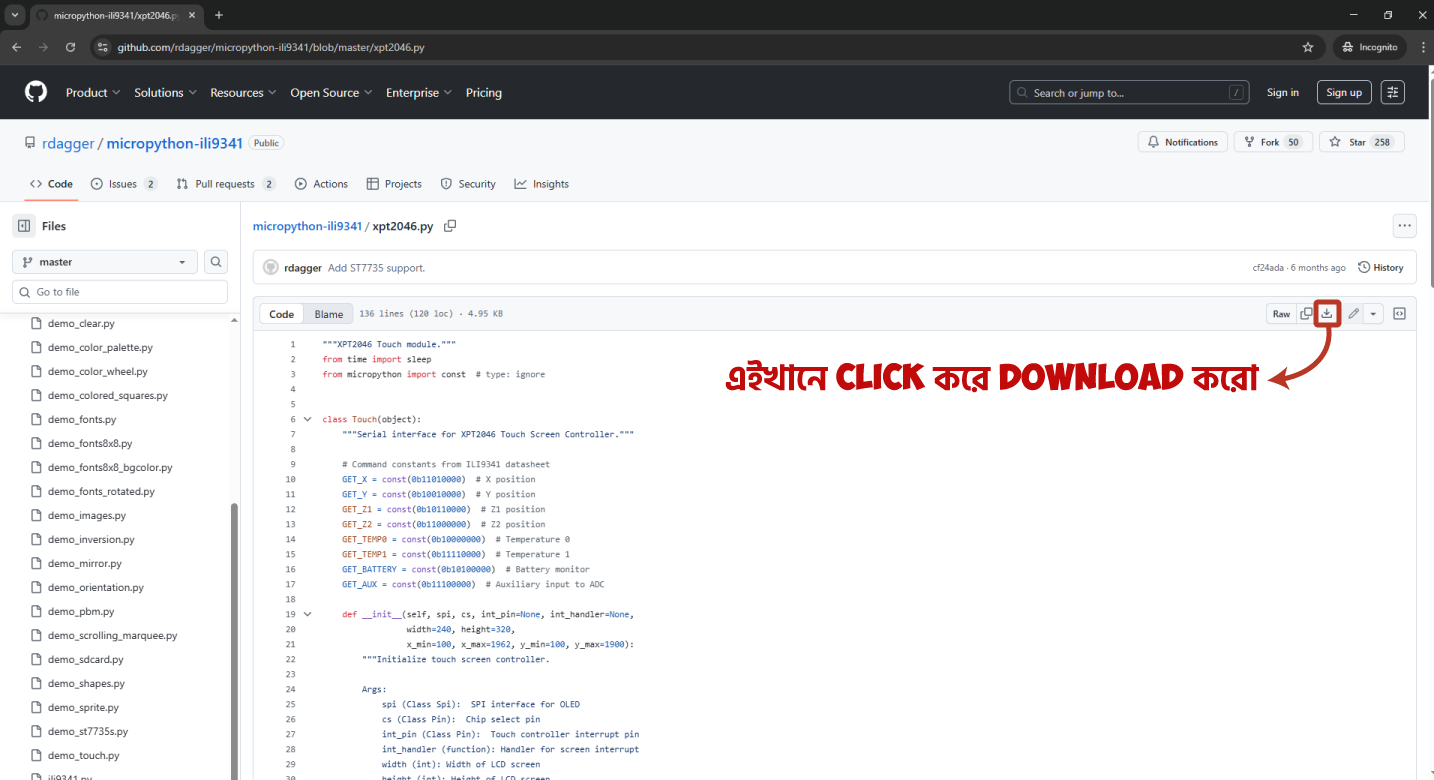Click the search files magnifier button
Screen dimensions: 1434x780
click(x=216, y=262)
